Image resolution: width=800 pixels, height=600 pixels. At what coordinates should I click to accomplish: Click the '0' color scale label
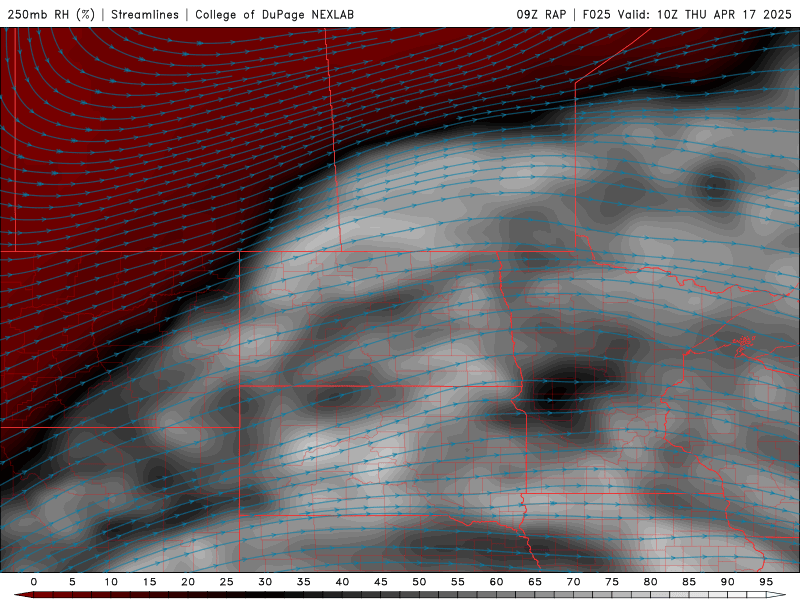pyautogui.click(x=34, y=582)
